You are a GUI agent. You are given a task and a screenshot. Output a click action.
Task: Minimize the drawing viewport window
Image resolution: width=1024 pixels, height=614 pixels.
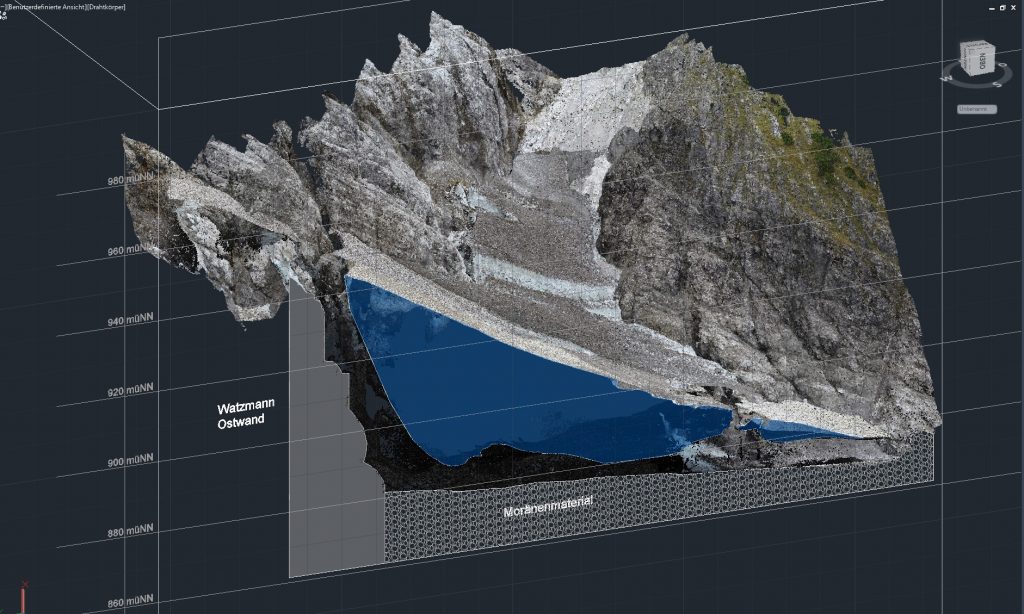990,6
